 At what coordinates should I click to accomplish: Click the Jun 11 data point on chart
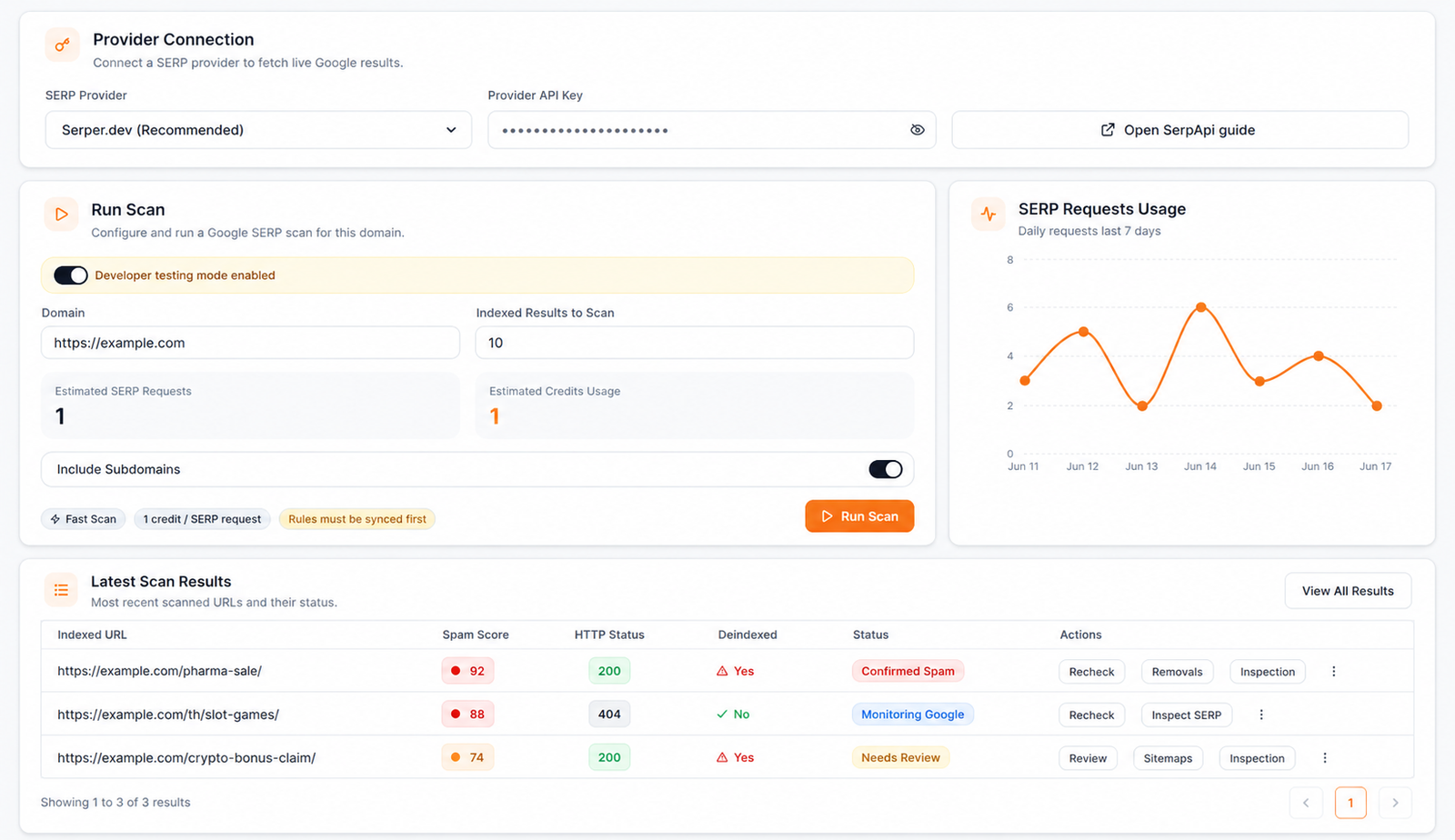coord(1025,381)
